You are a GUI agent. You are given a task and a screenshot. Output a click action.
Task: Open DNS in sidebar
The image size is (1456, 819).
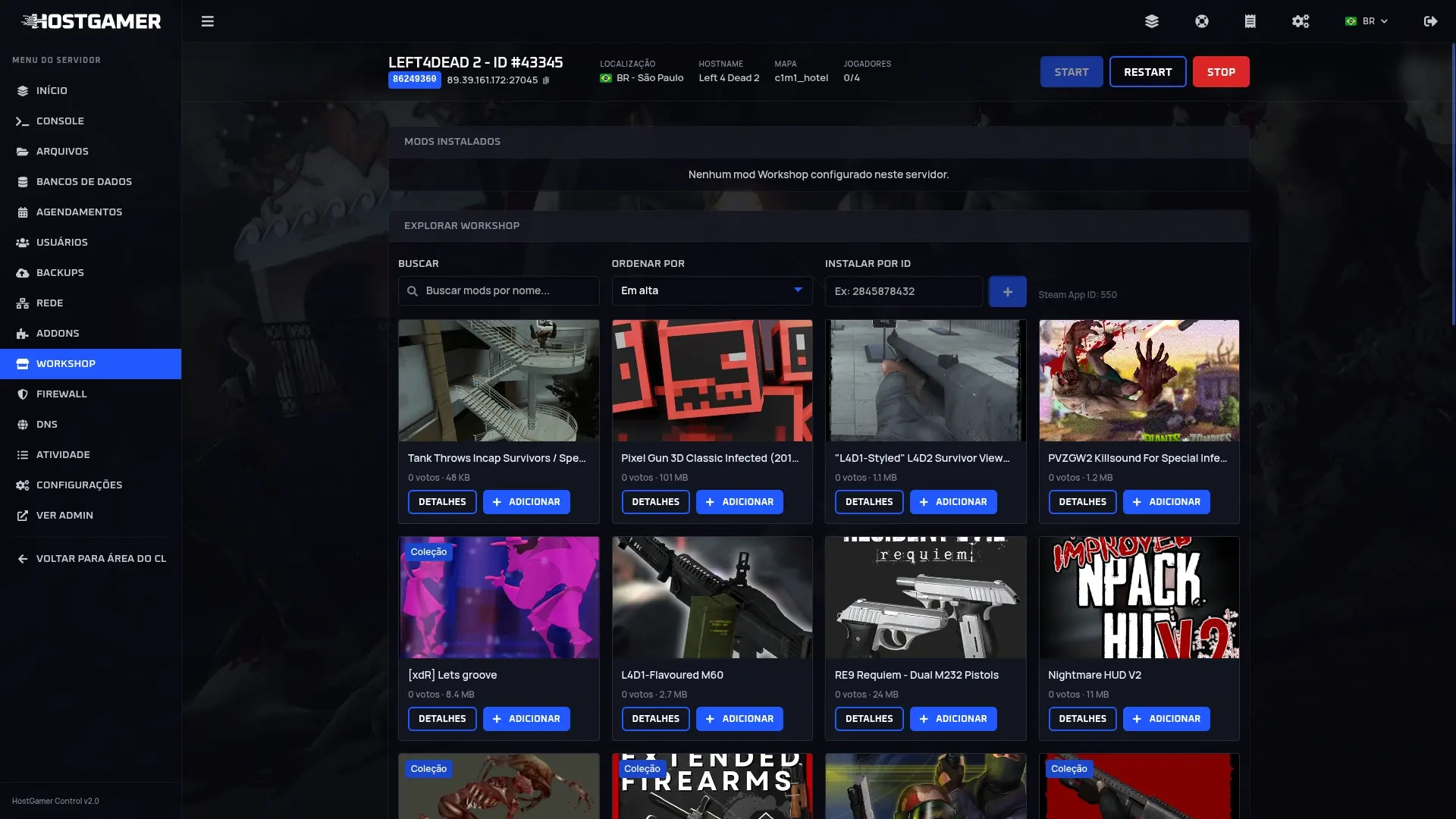pos(91,425)
